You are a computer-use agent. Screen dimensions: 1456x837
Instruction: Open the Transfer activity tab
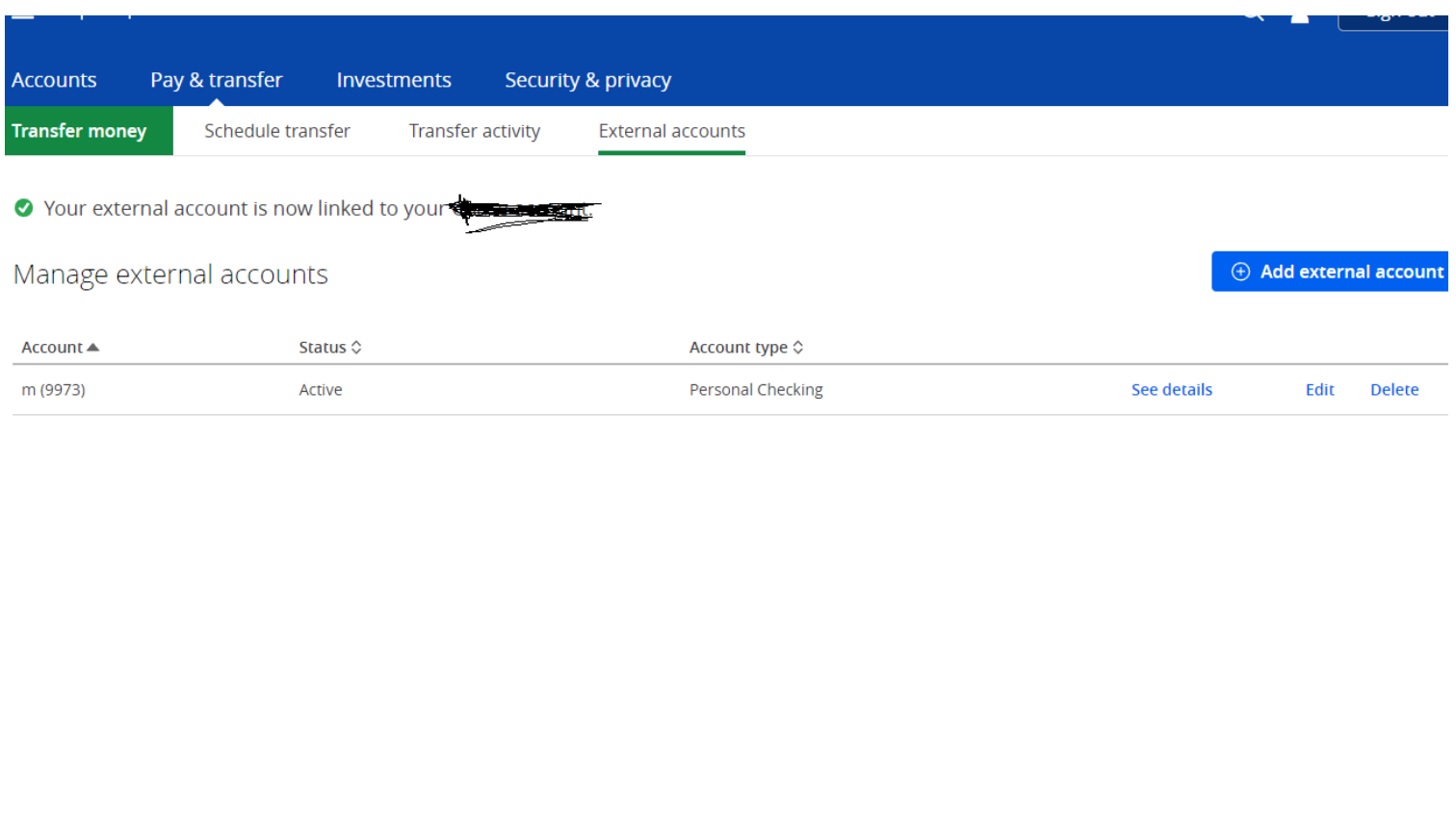click(x=474, y=131)
